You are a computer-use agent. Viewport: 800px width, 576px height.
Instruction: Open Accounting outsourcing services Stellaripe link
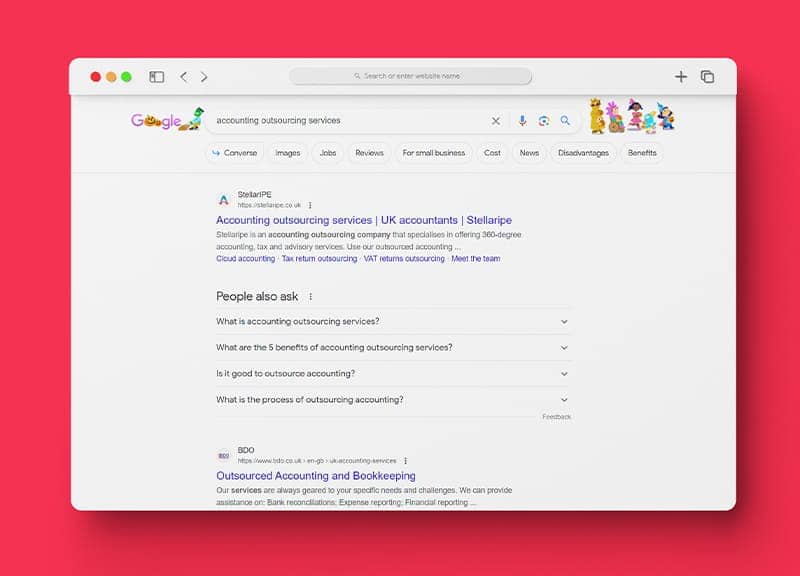pyautogui.click(x=364, y=220)
